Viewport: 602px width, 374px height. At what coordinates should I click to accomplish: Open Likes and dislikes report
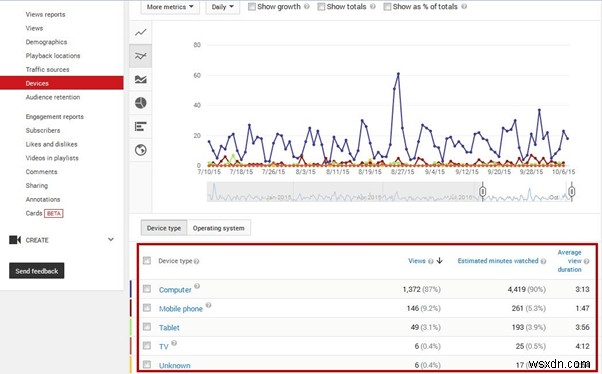51,144
